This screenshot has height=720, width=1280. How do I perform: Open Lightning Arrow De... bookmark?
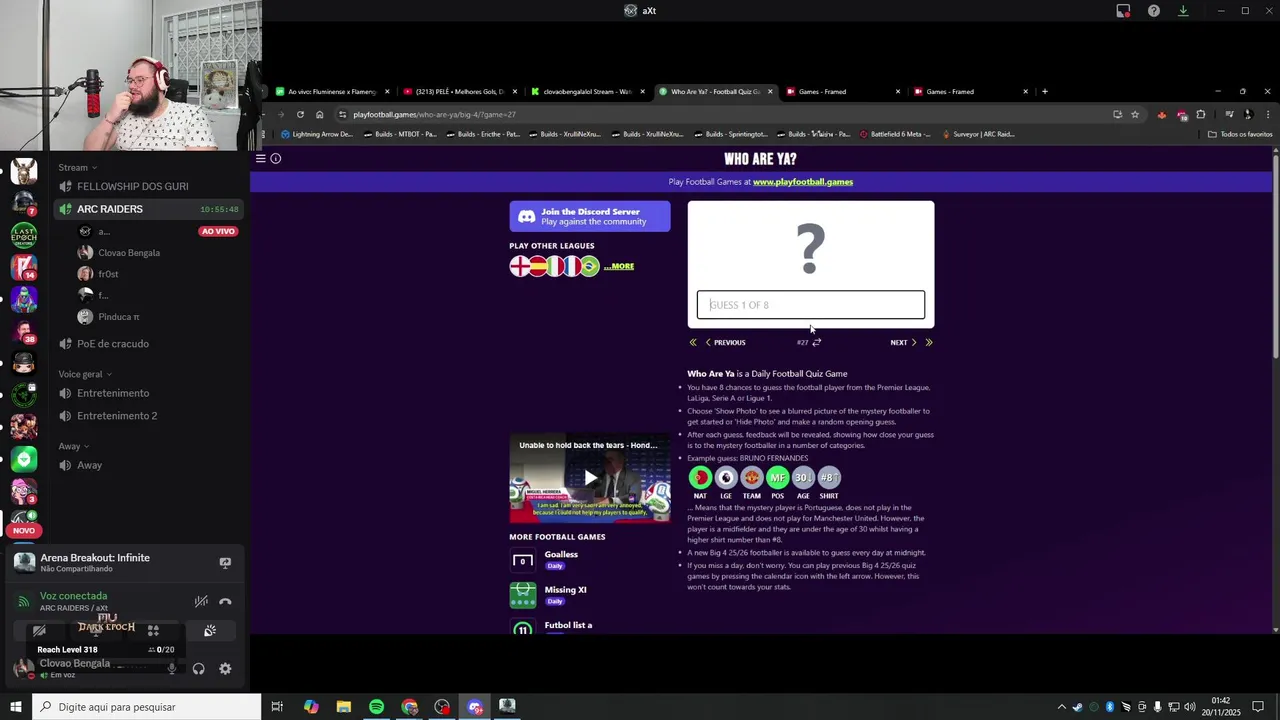(x=317, y=134)
